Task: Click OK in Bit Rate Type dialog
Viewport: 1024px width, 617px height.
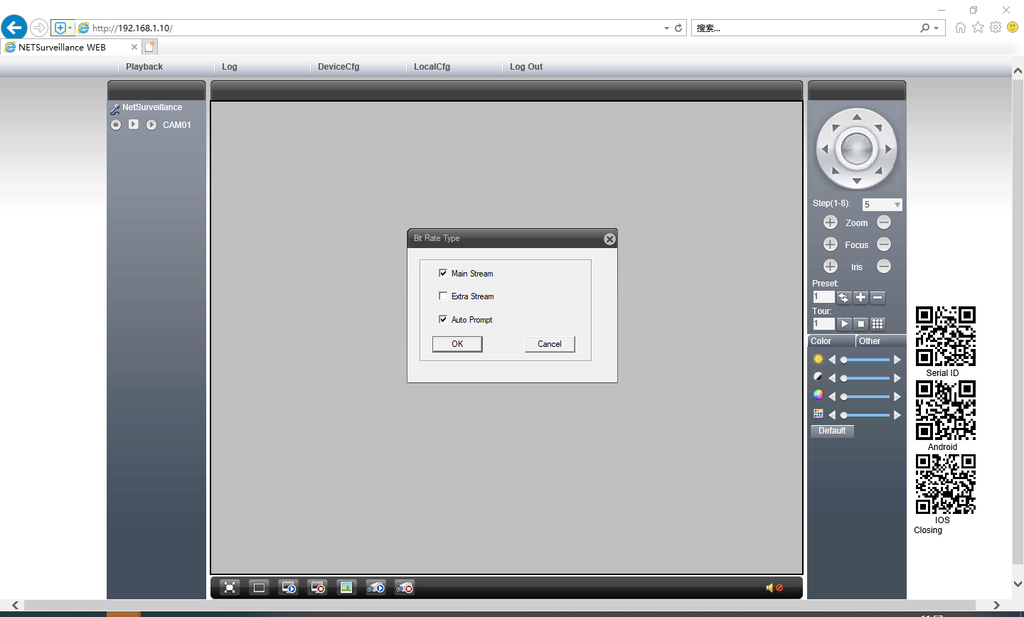Action: point(457,344)
